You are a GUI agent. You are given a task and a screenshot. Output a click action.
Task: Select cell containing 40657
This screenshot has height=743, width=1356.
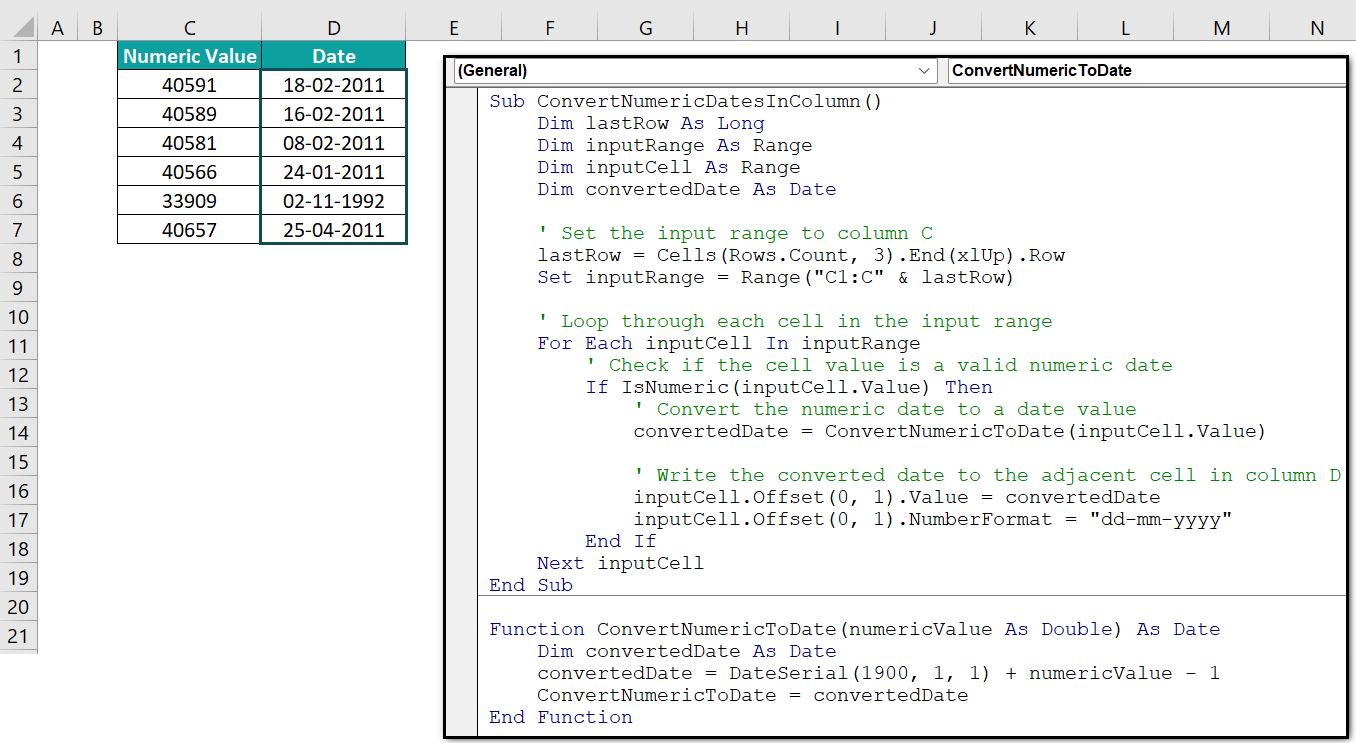[189, 230]
